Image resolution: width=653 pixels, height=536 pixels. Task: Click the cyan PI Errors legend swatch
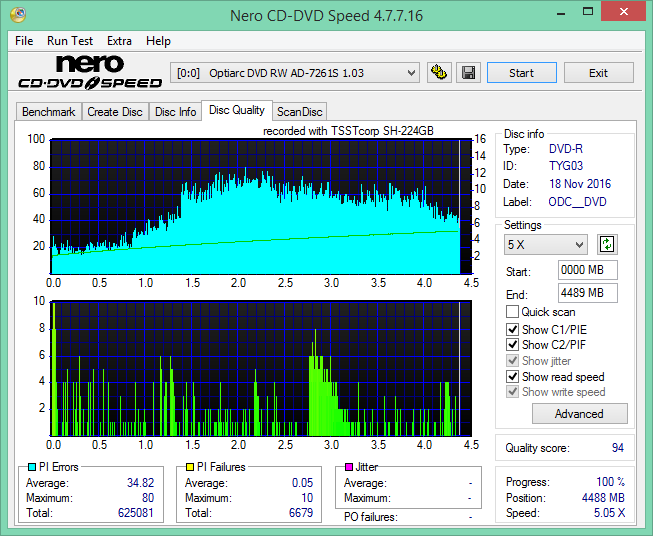[32, 467]
